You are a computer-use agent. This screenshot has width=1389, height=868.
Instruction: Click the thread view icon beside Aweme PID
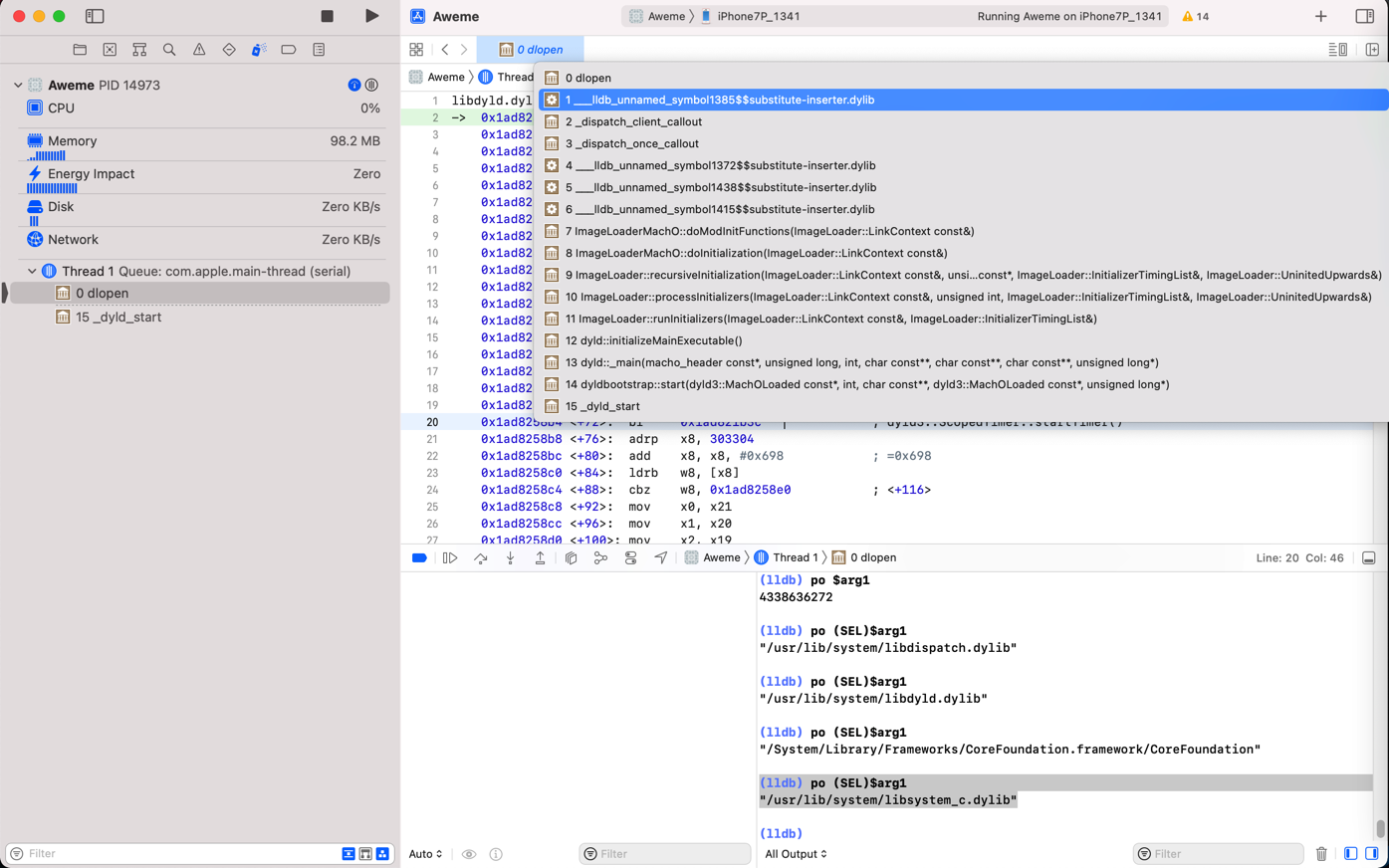pyautogui.click(x=371, y=86)
